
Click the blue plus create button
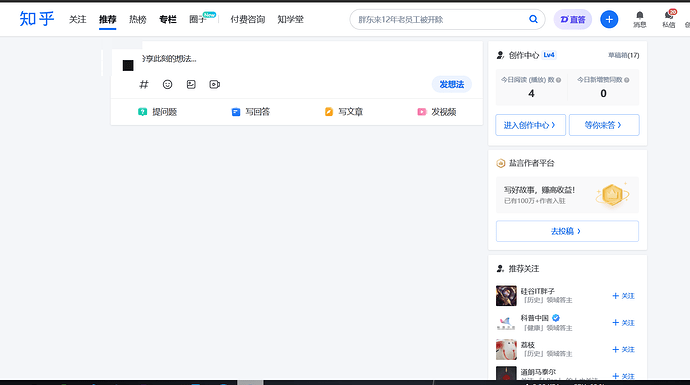click(609, 19)
